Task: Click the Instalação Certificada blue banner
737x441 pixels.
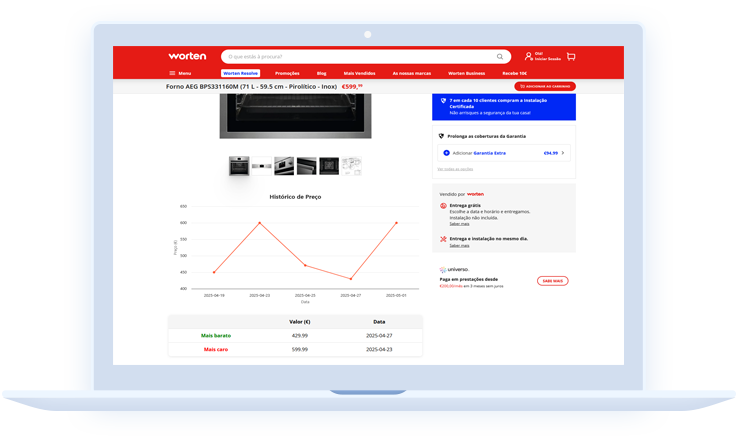Action: click(x=504, y=107)
